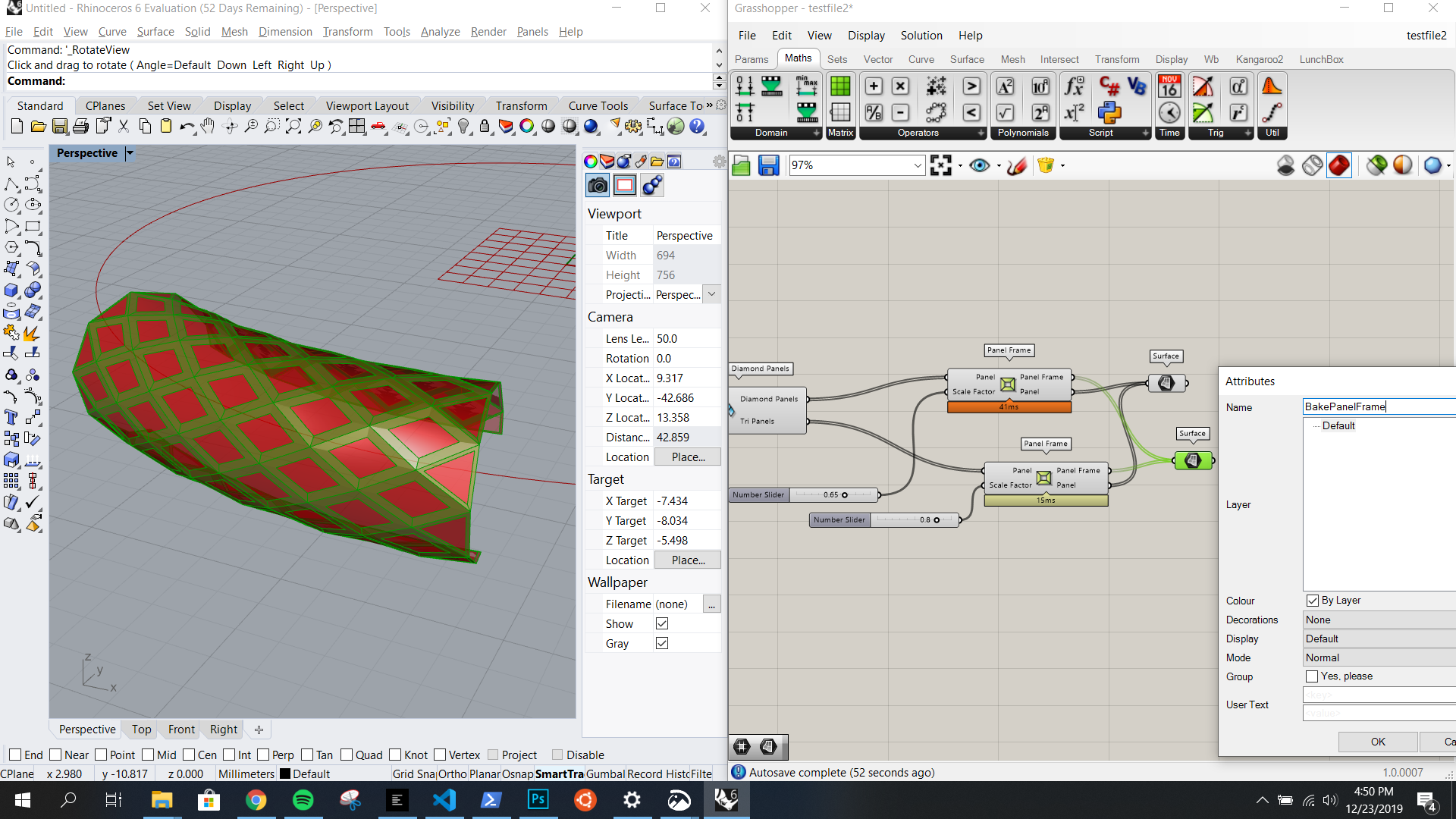
Task: Enable the Cen object snap
Action: click(189, 755)
